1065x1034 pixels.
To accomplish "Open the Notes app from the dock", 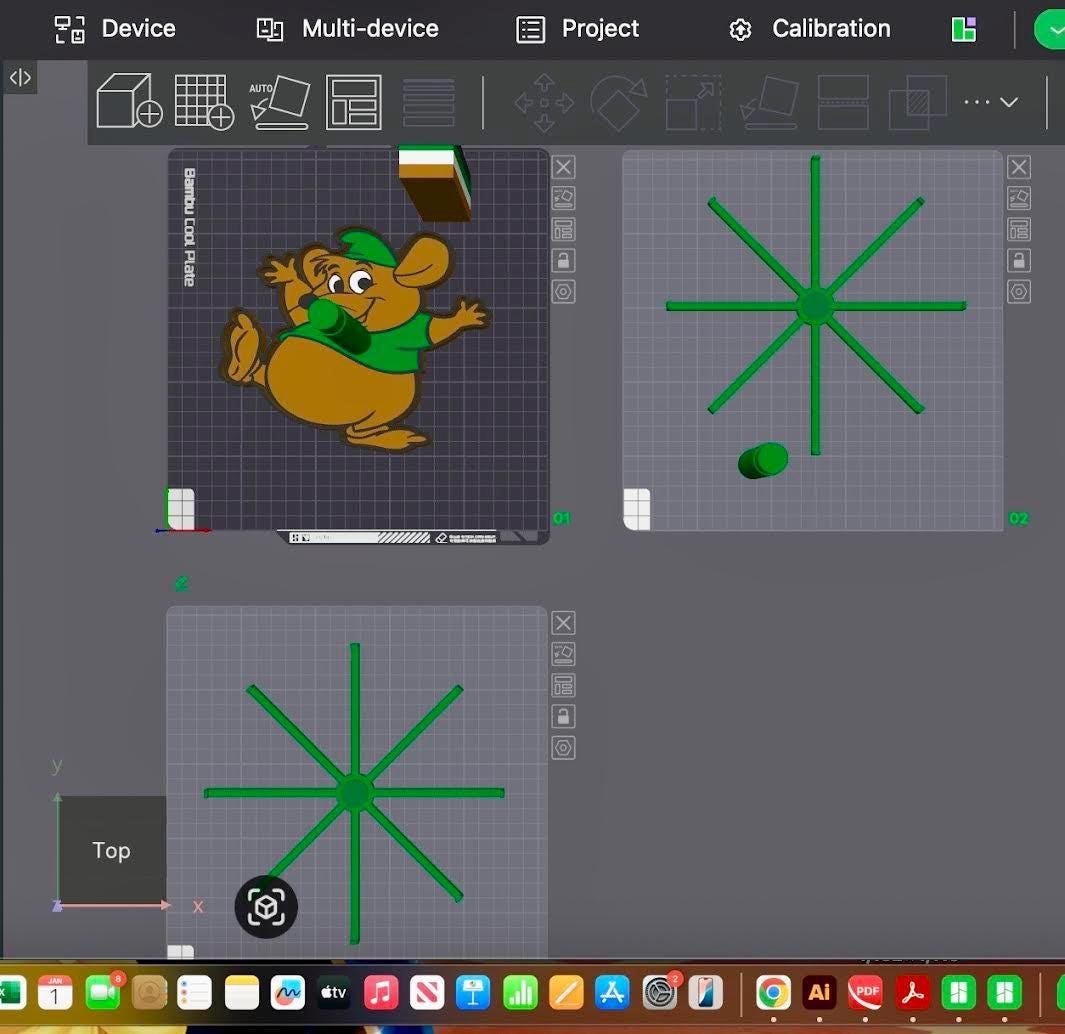I will click(242, 993).
